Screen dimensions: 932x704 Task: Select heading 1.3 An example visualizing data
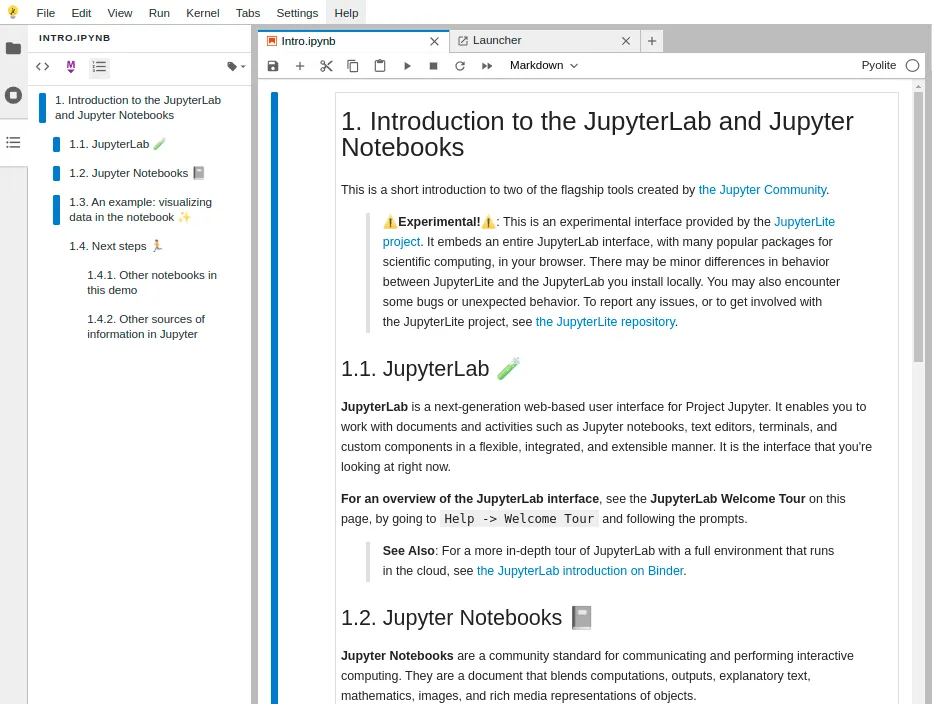click(x=140, y=209)
